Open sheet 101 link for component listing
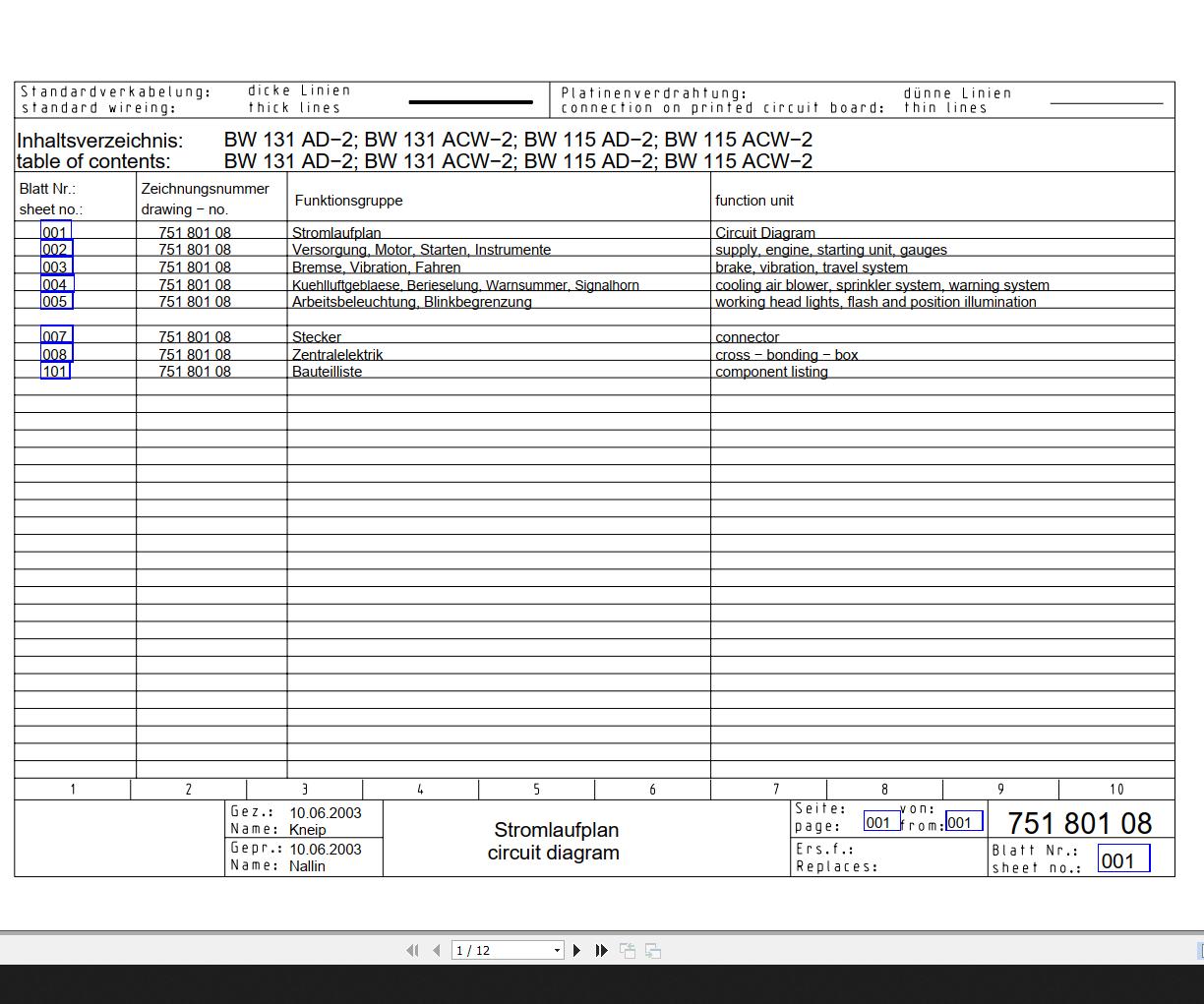 click(55, 371)
